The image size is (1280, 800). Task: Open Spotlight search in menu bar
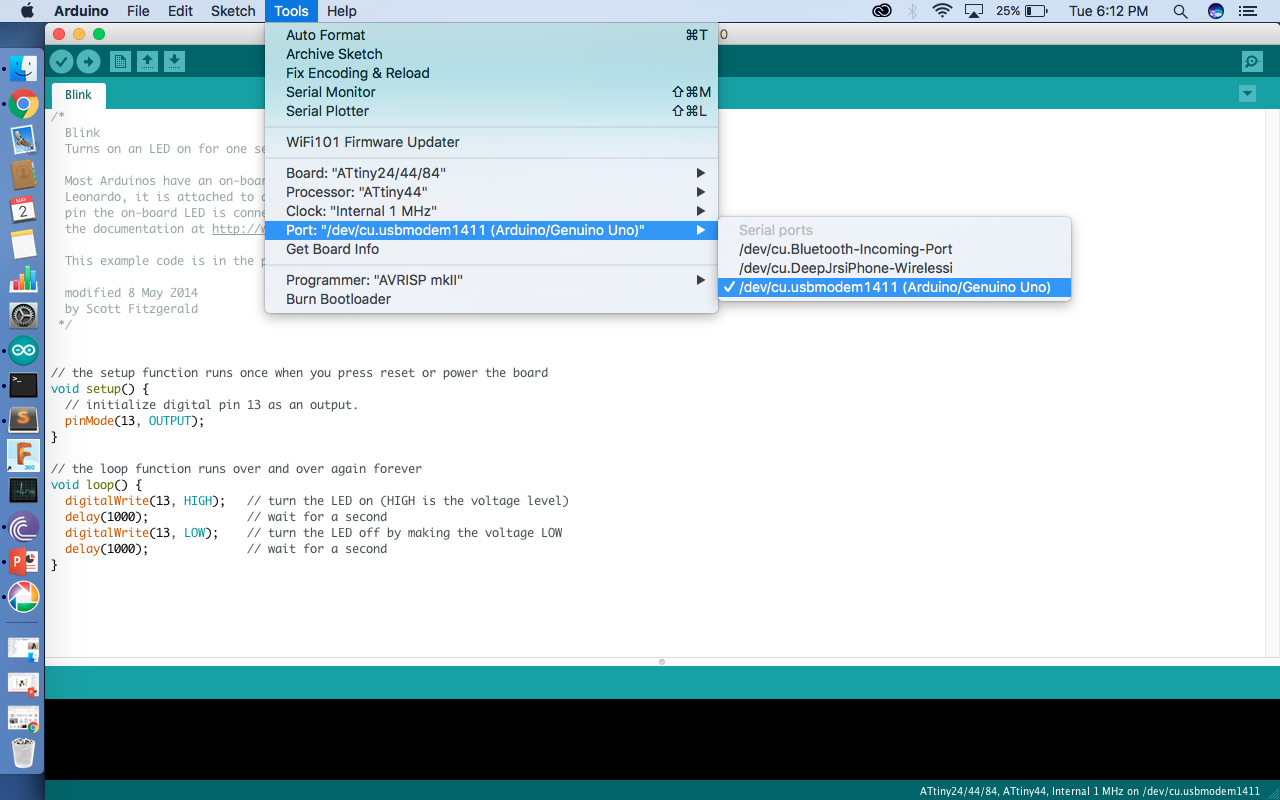pyautogui.click(x=1180, y=11)
